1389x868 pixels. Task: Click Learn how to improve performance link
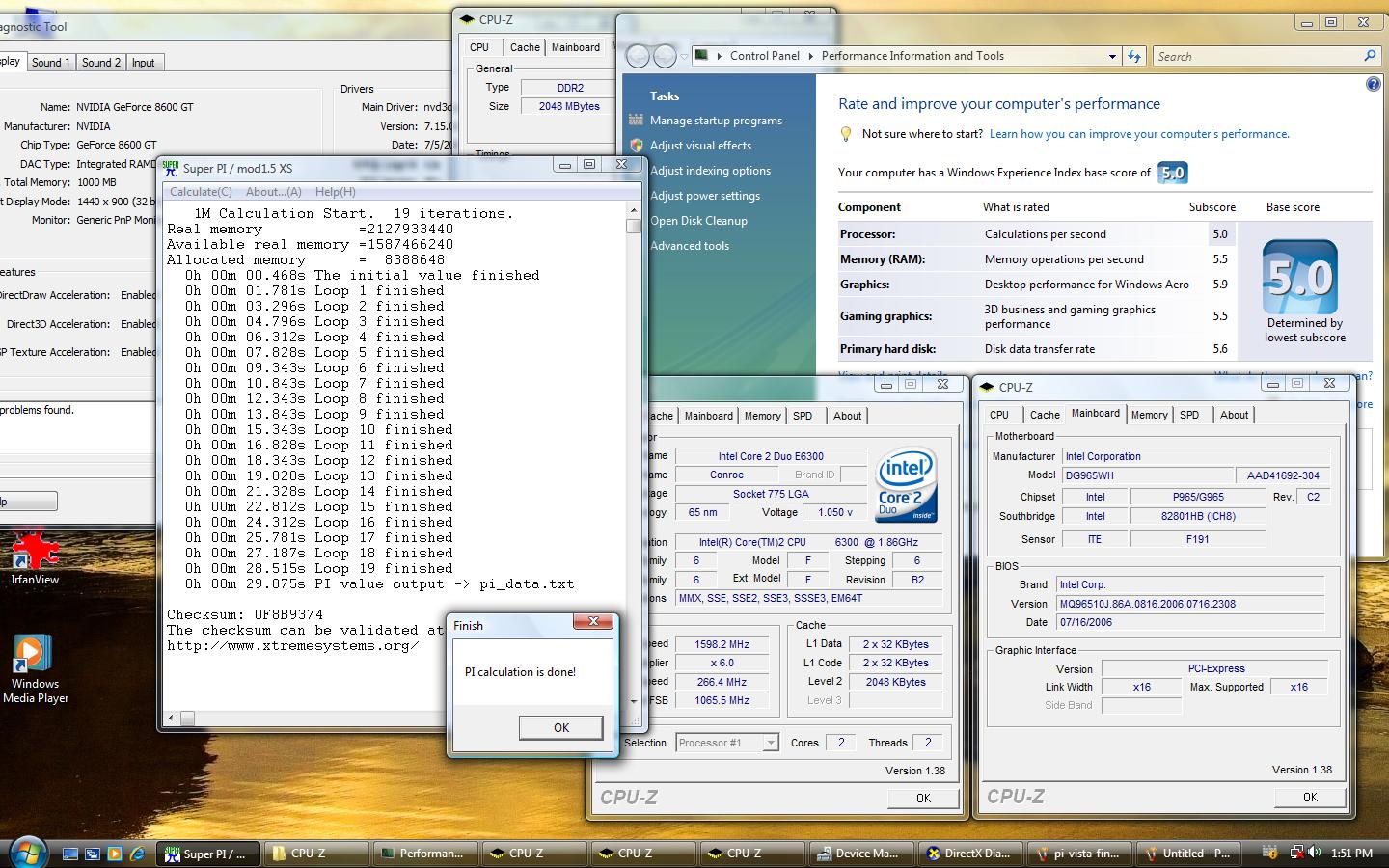[1139, 134]
